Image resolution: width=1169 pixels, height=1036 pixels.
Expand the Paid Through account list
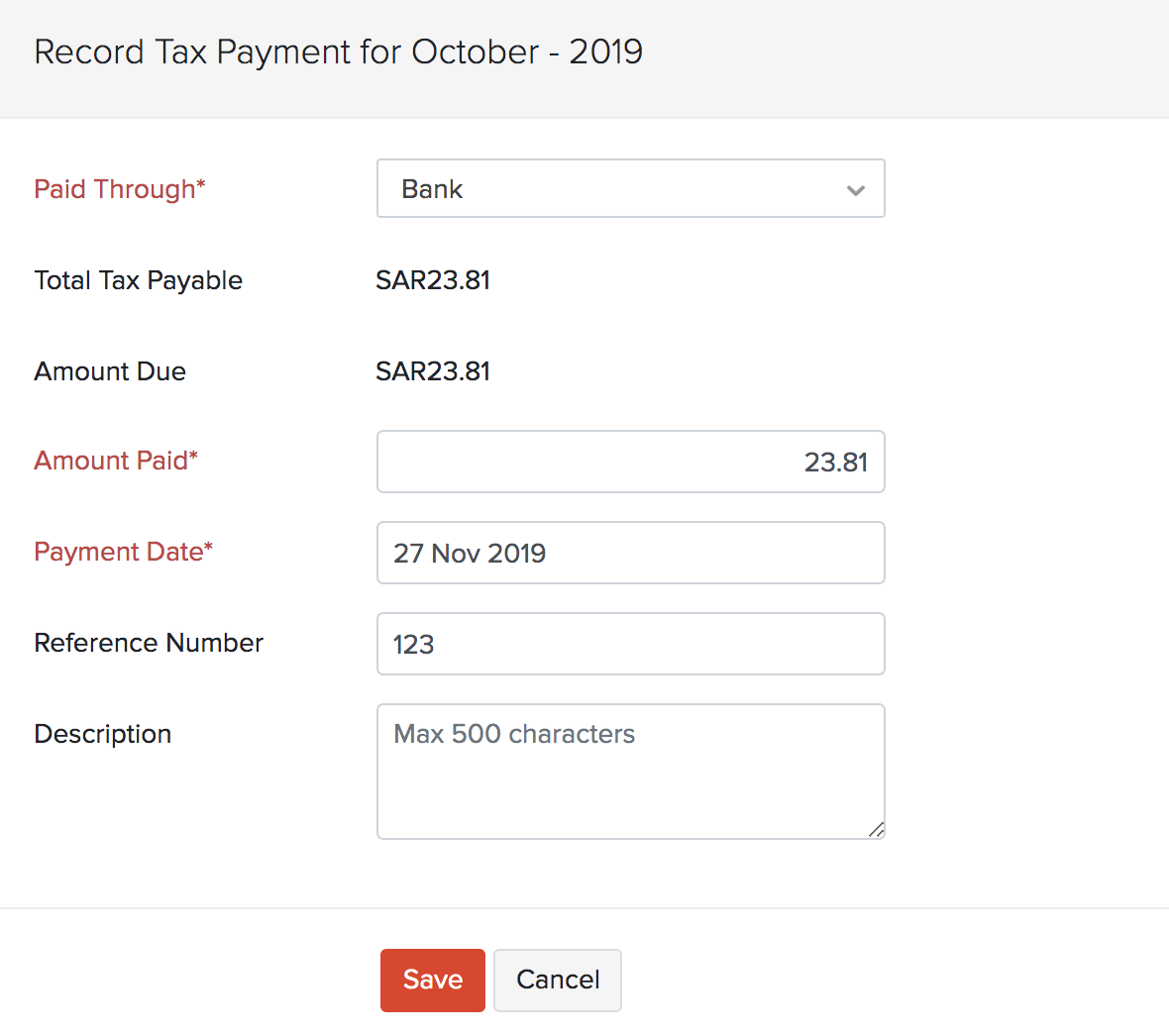[630, 188]
